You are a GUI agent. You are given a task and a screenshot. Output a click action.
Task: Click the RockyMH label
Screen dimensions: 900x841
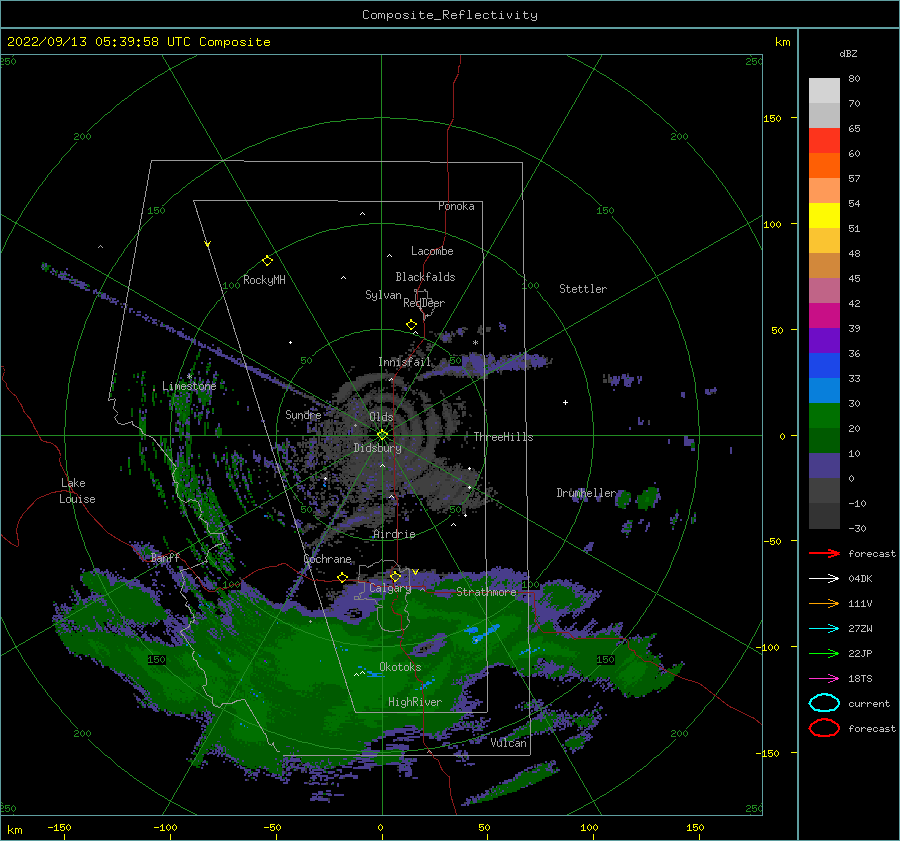[x=264, y=280]
